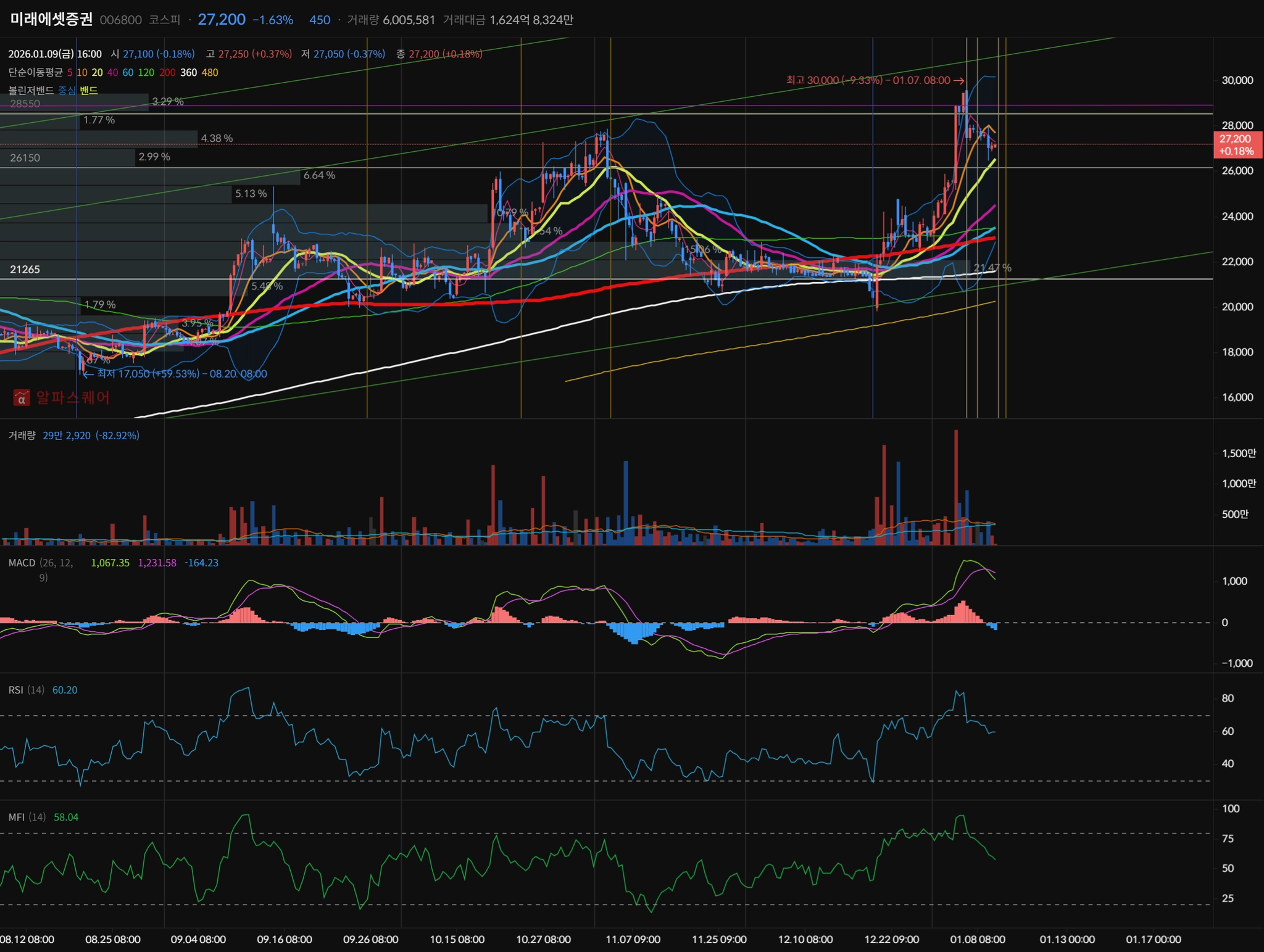Toggle the 5-period moving average label

70,73
